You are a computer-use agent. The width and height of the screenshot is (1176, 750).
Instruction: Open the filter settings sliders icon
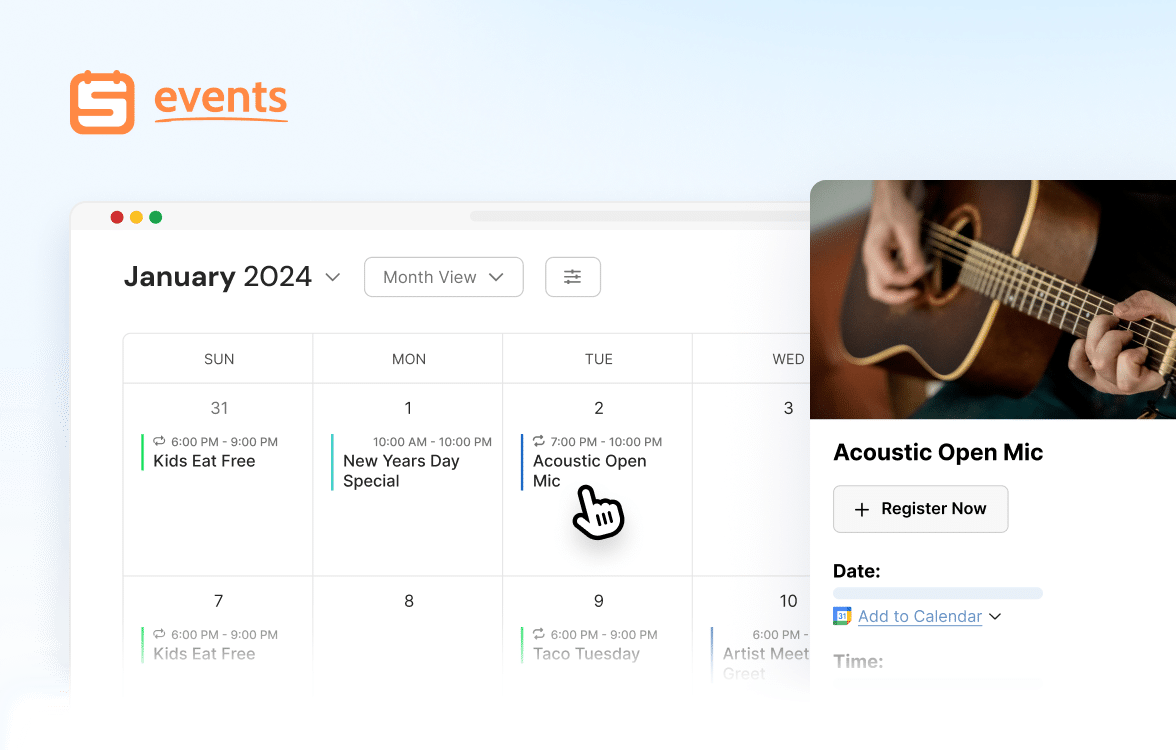pos(573,277)
